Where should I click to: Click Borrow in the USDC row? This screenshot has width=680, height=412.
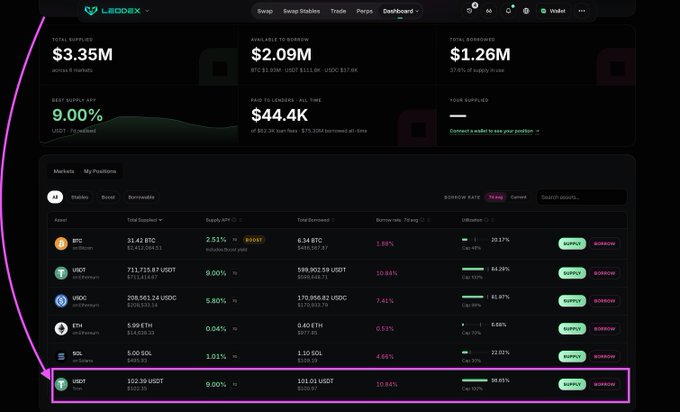(605, 301)
